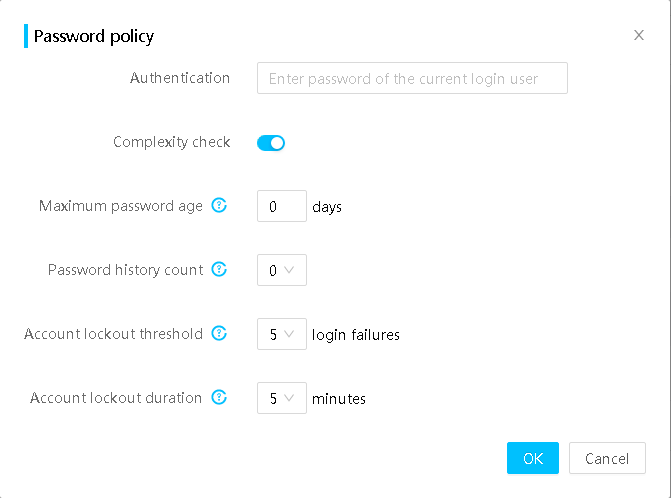Image resolution: width=671 pixels, height=498 pixels.
Task: Click the Authentication label
Action: pos(180,78)
